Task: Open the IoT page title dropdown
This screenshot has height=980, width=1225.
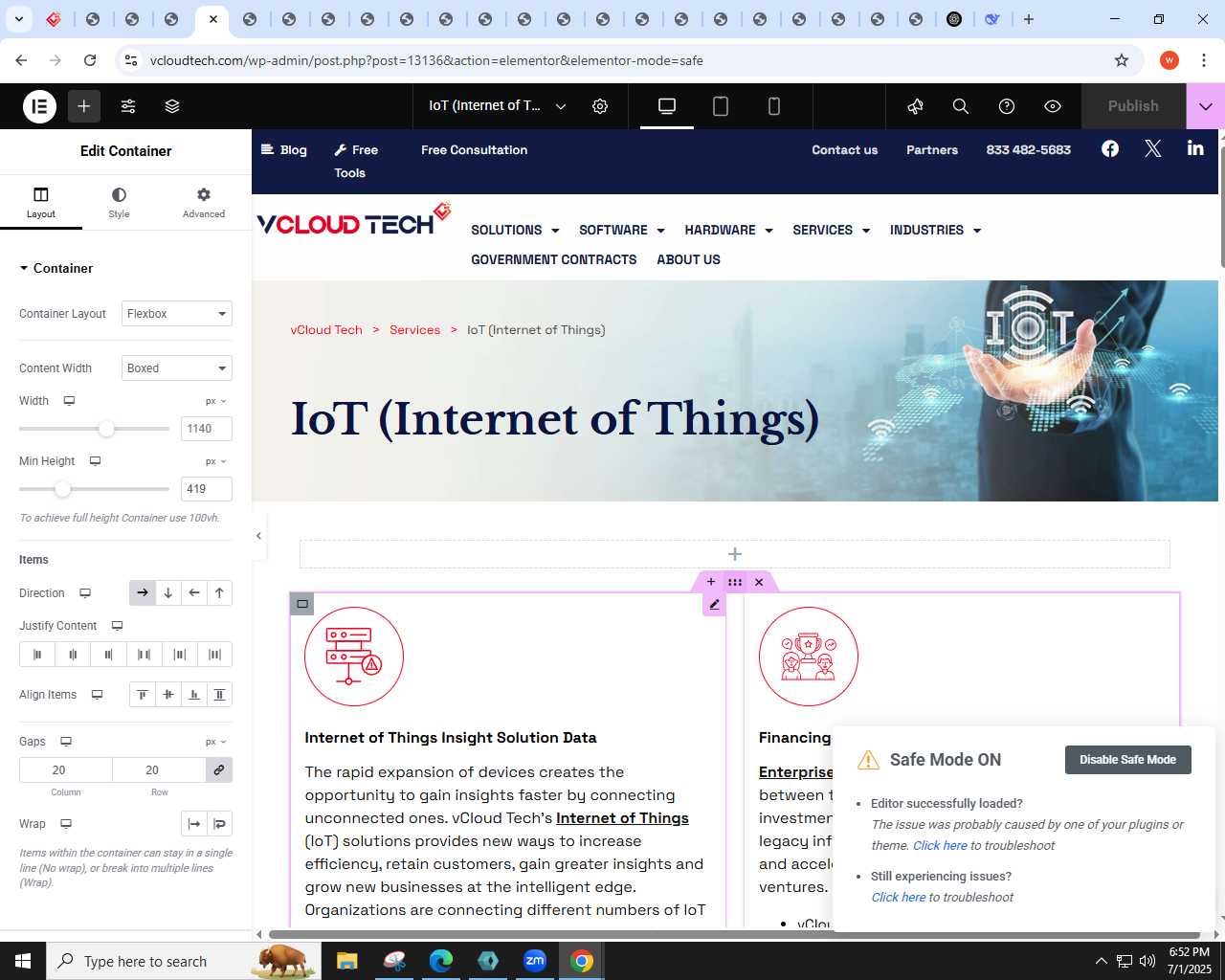Action: pos(498,106)
